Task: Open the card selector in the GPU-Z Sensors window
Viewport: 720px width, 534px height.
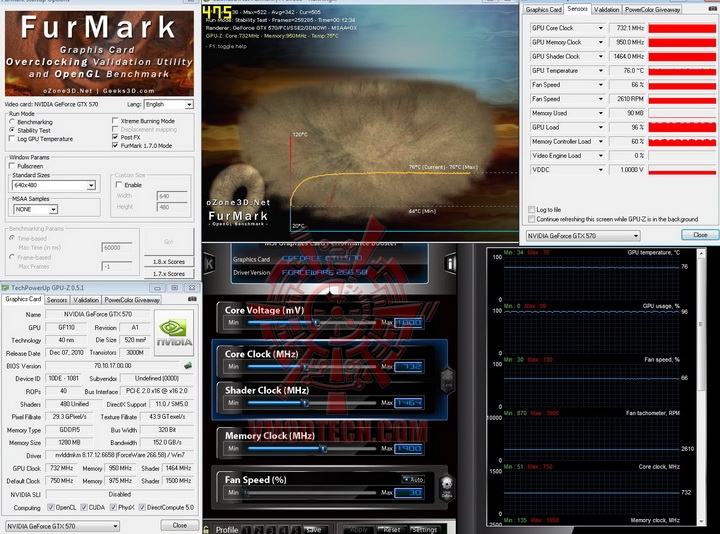Action: pyautogui.click(x=583, y=236)
